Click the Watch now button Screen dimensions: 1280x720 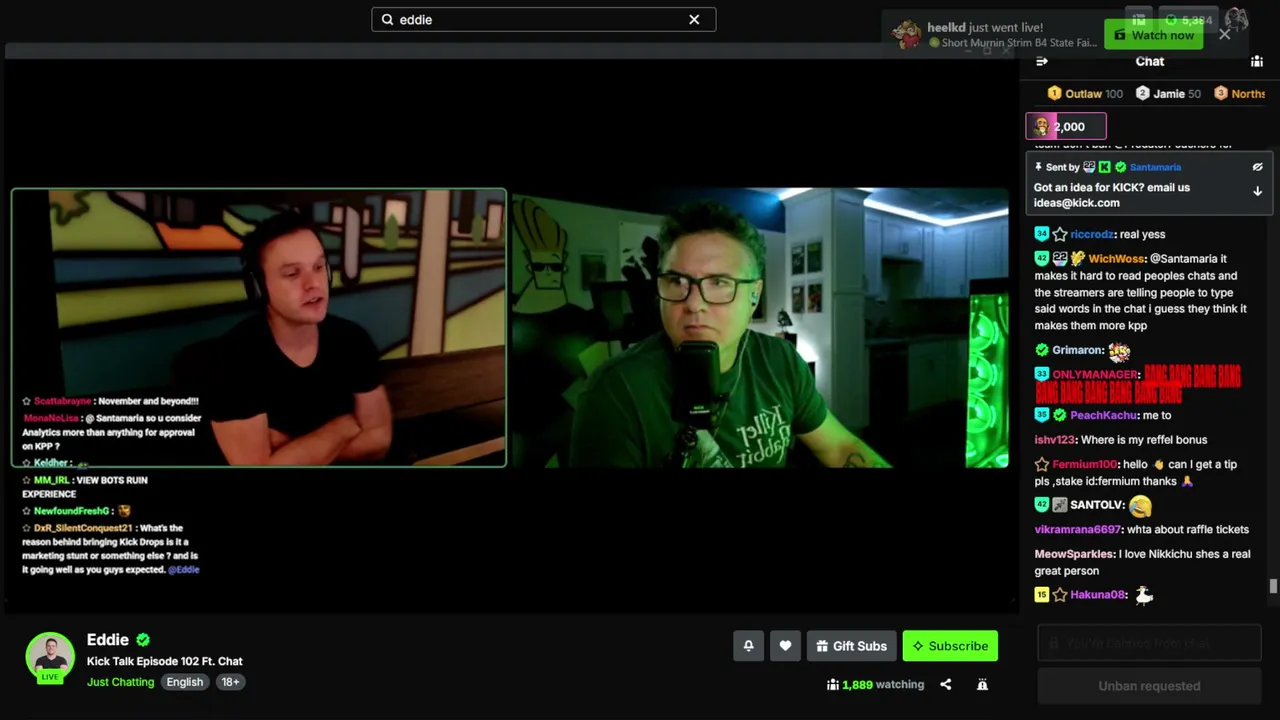[x=1152, y=35]
